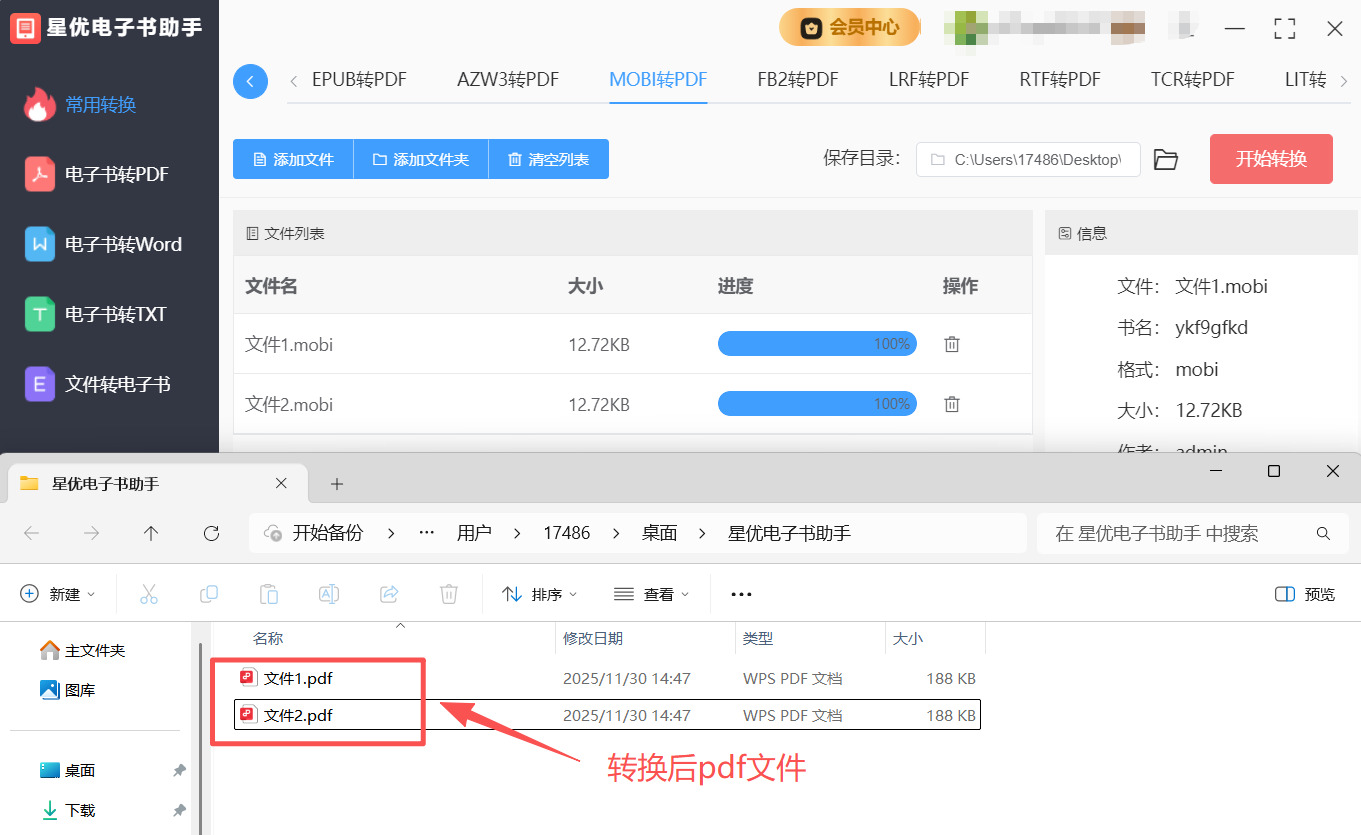The height and width of the screenshot is (835, 1361).
Task: Select the 文件1.mobi row name
Action: click(289, 345)
